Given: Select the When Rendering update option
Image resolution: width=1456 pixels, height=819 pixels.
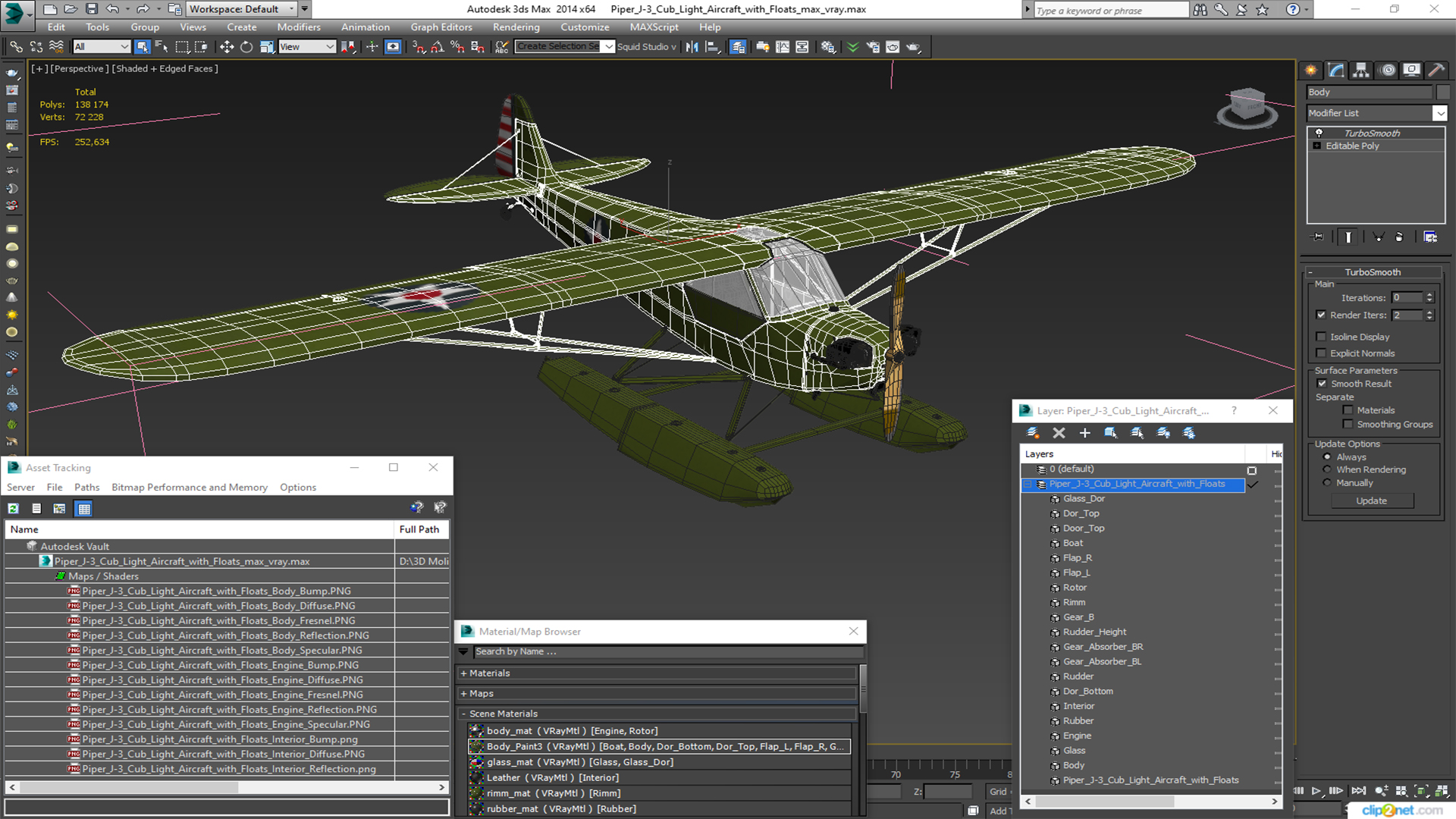Looking at the screenshot, I should [x=1326, y=469].
